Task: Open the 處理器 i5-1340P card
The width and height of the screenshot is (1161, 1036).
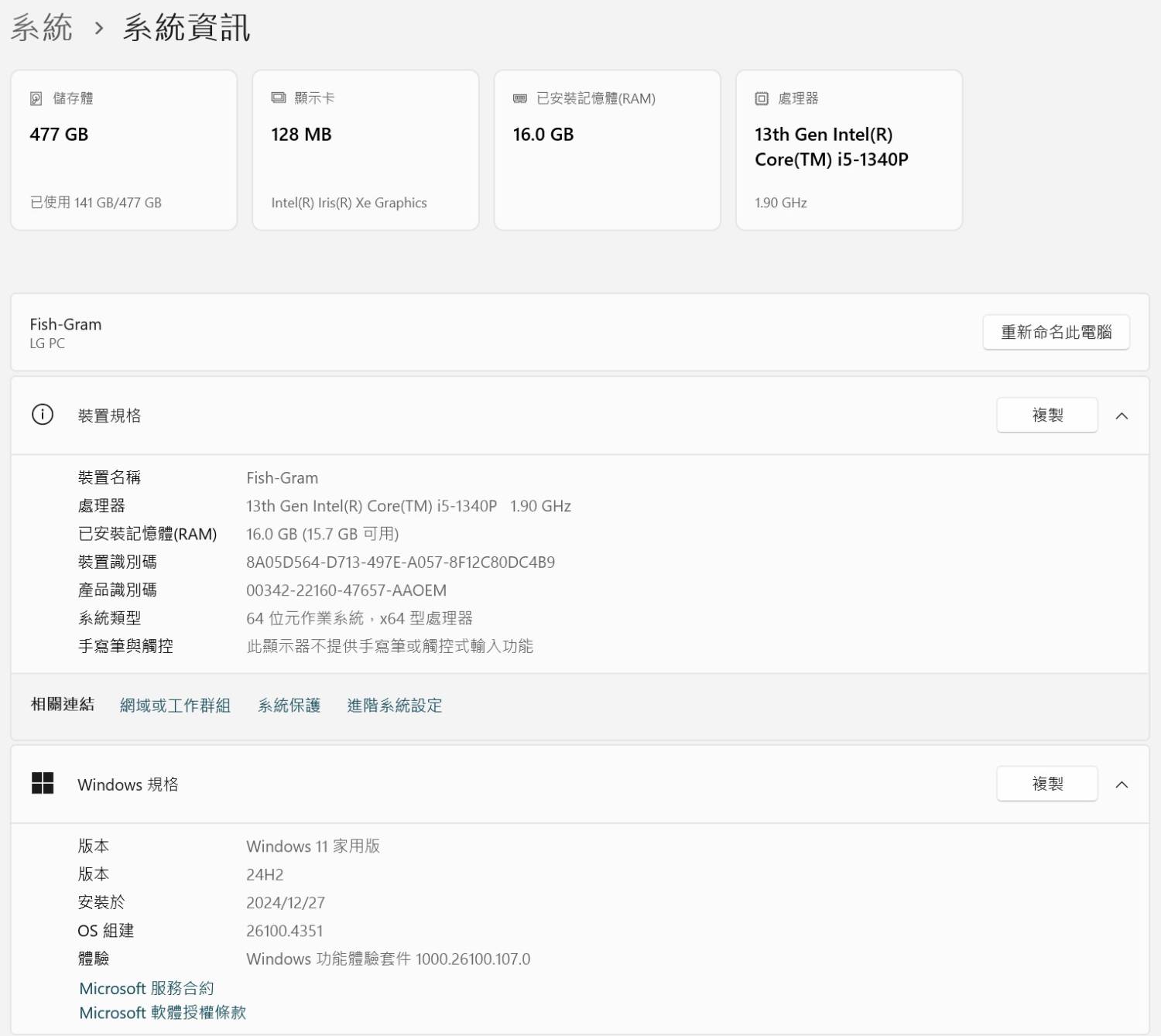Action: click(x=849, y=150)
